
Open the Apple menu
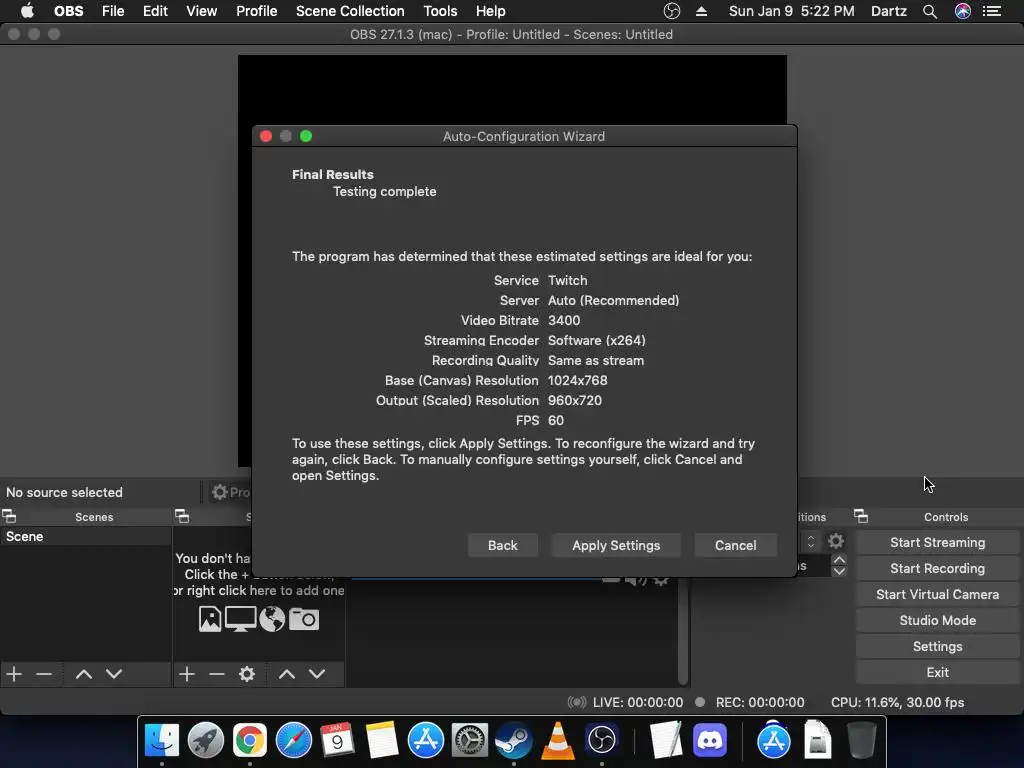(x=27, y=11)
